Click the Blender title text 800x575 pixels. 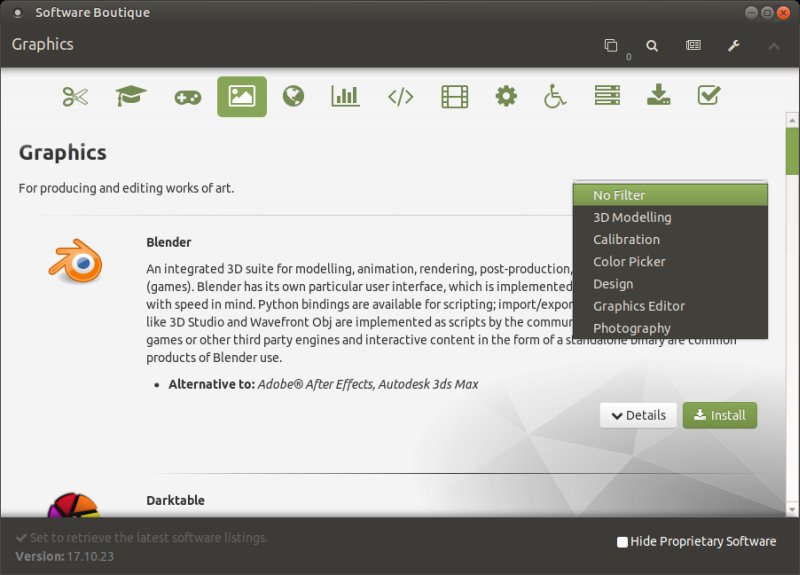tap(169, 242)
